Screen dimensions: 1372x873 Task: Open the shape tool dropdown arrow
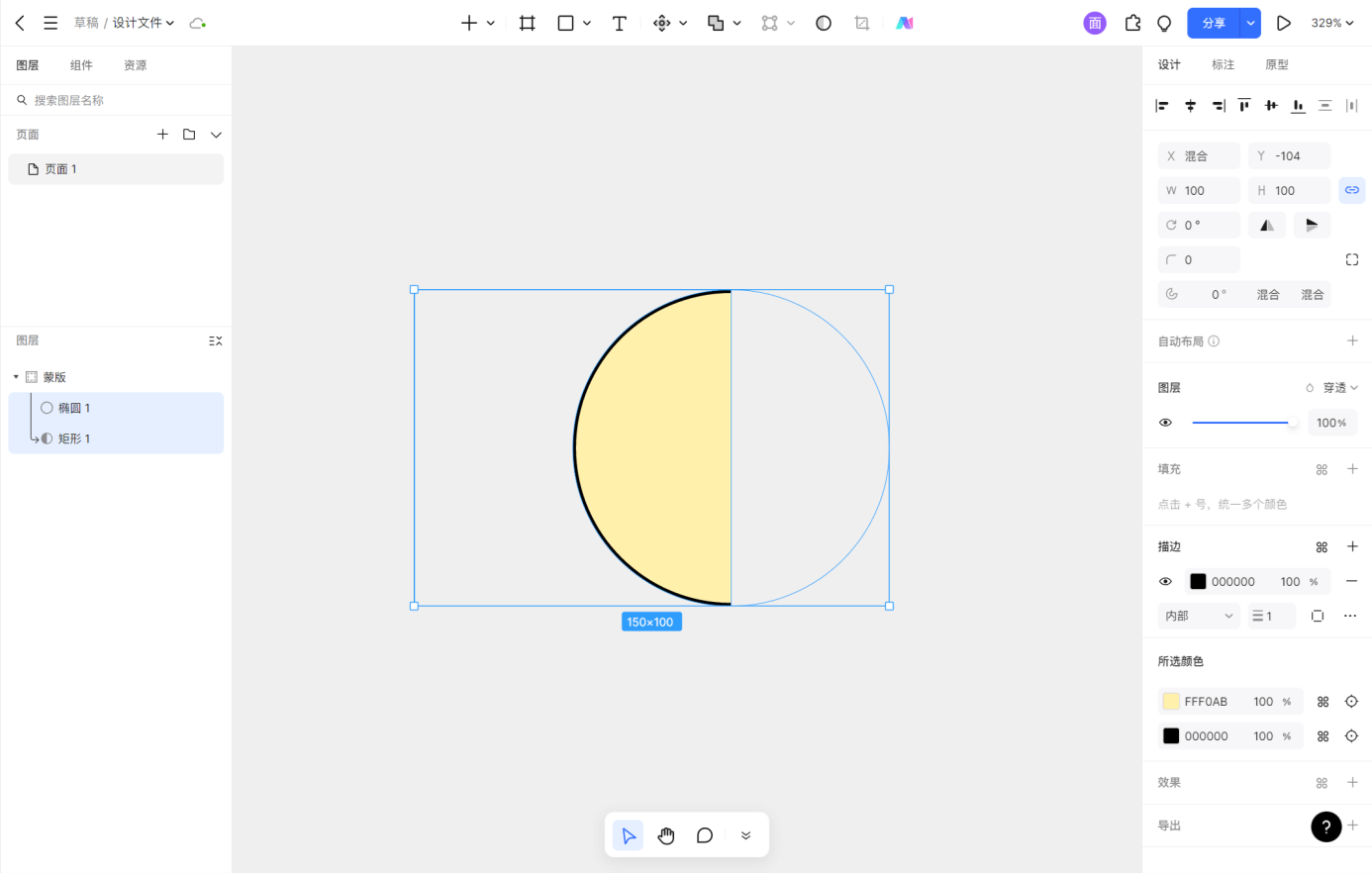click(587, 23)
